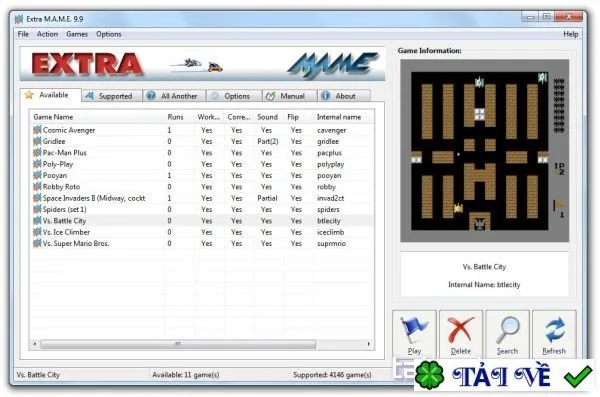Switch to the About tab
The image size is (600, 397).
tap(344, 96)
